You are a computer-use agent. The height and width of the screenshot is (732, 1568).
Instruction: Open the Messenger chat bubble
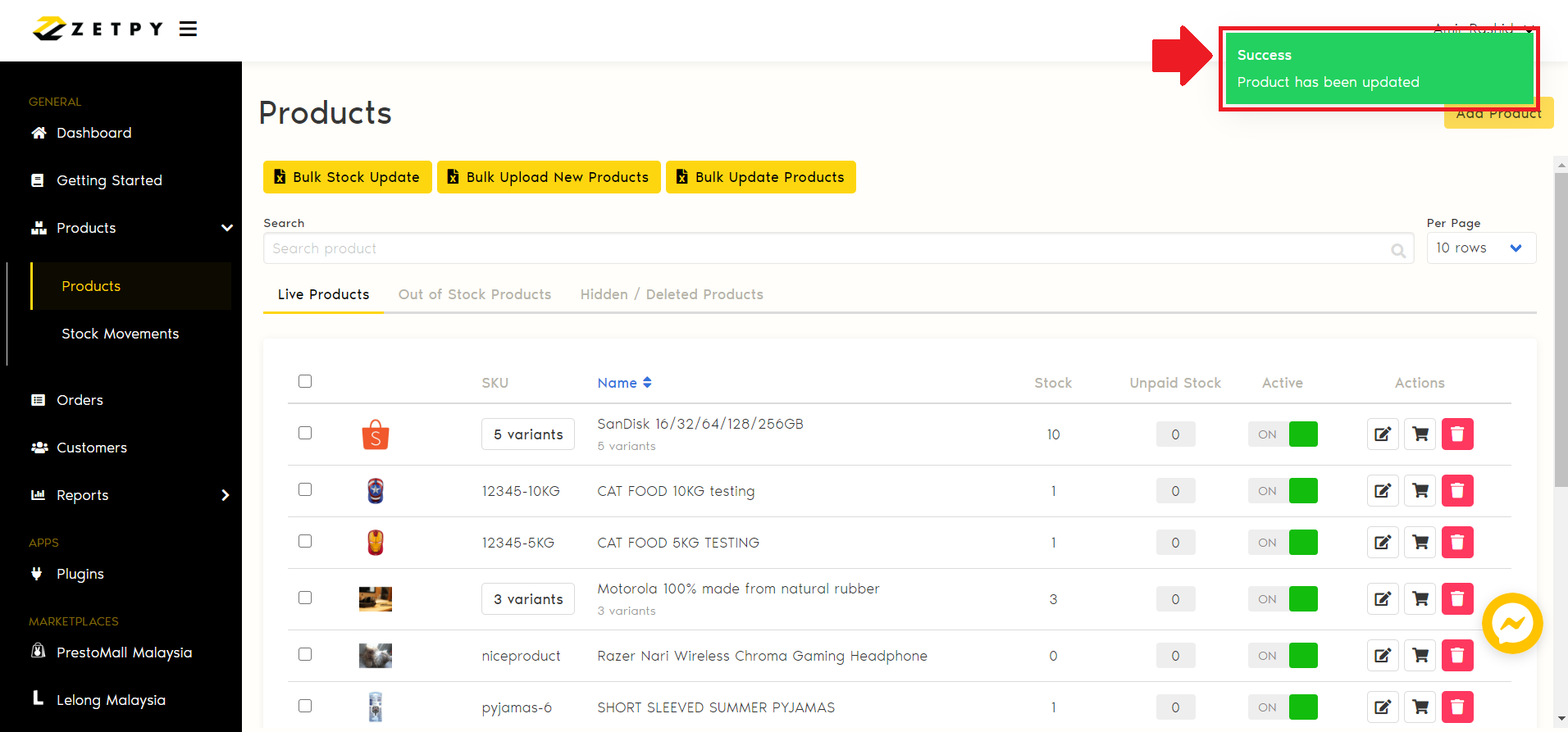click(1511, 624)
